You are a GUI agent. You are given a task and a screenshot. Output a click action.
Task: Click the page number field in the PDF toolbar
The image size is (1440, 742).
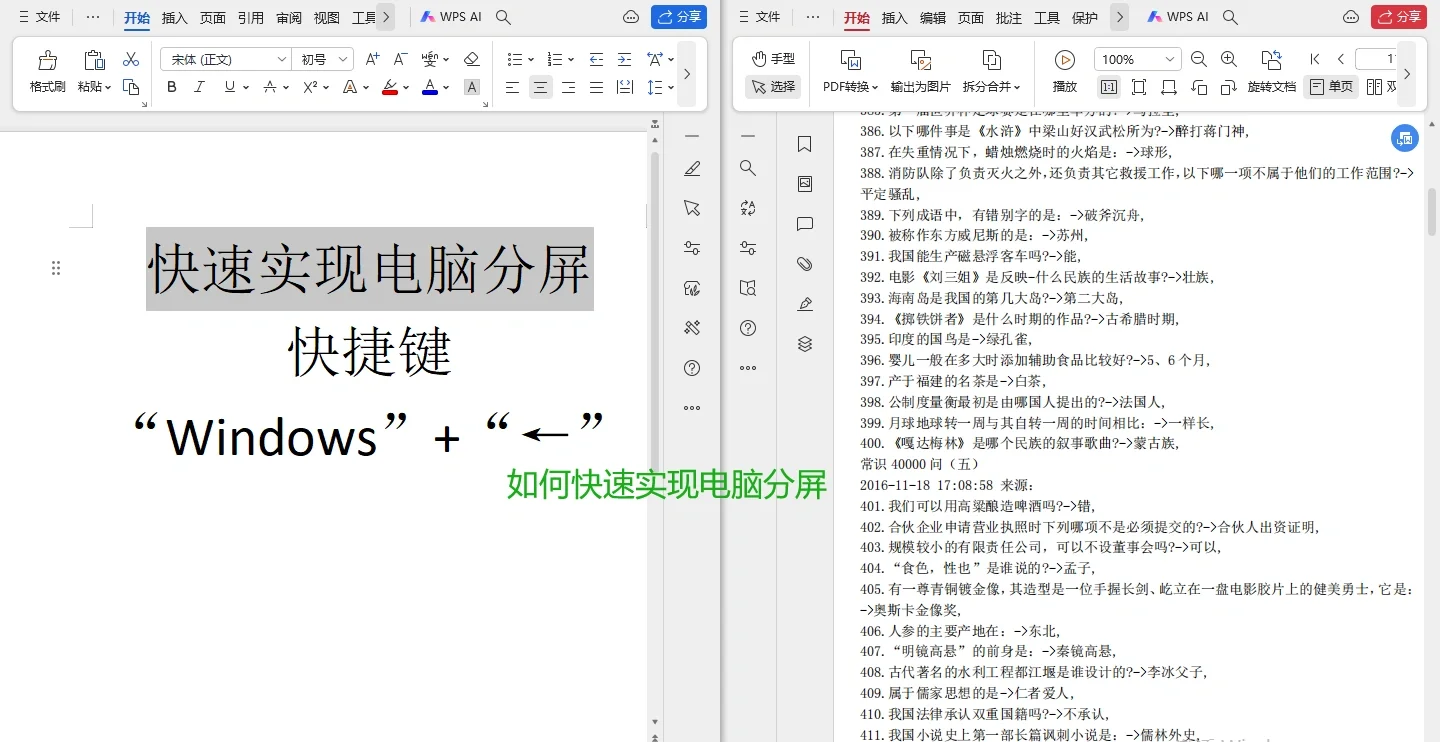pyautogui.click(x=1376, y=59)
